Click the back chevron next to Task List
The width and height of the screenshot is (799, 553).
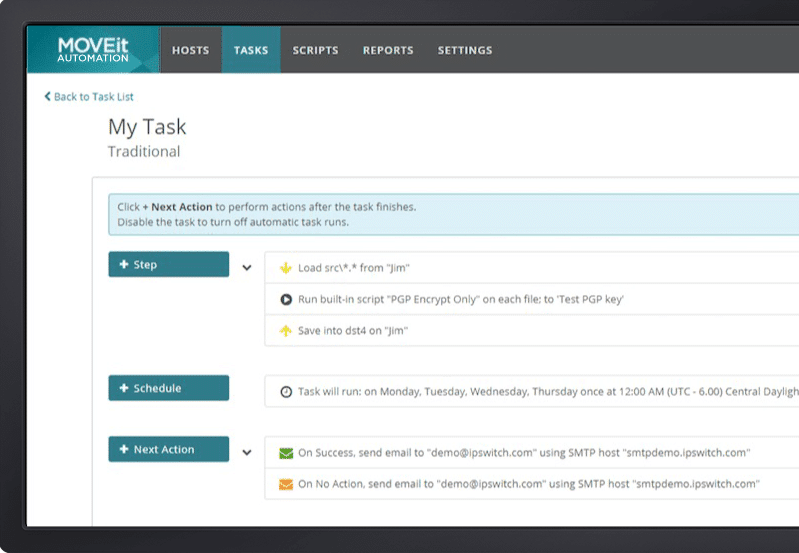(x=47, y=97)
